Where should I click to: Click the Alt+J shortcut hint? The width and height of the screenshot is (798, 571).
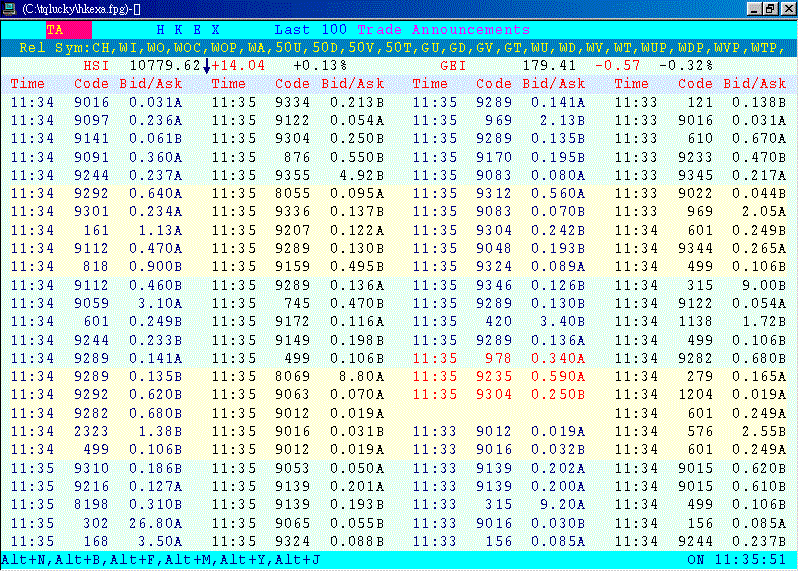tap(298, 560)
